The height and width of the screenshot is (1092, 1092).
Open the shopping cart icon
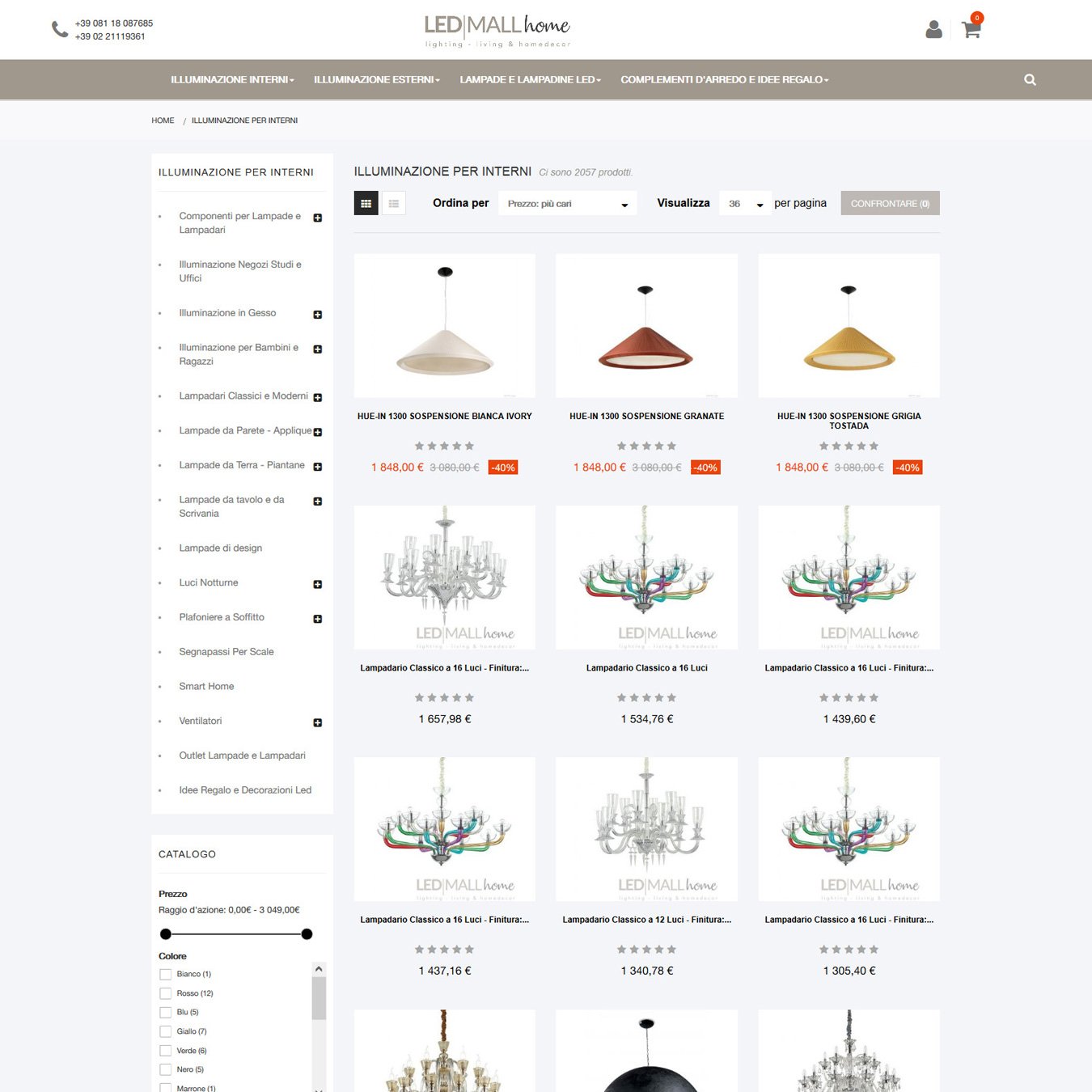[x=971, y=30]
